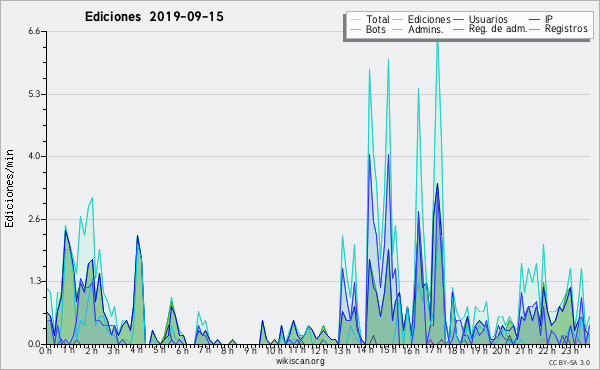
Task: Click the 1.3 y-axis value label
Action: 34,281
